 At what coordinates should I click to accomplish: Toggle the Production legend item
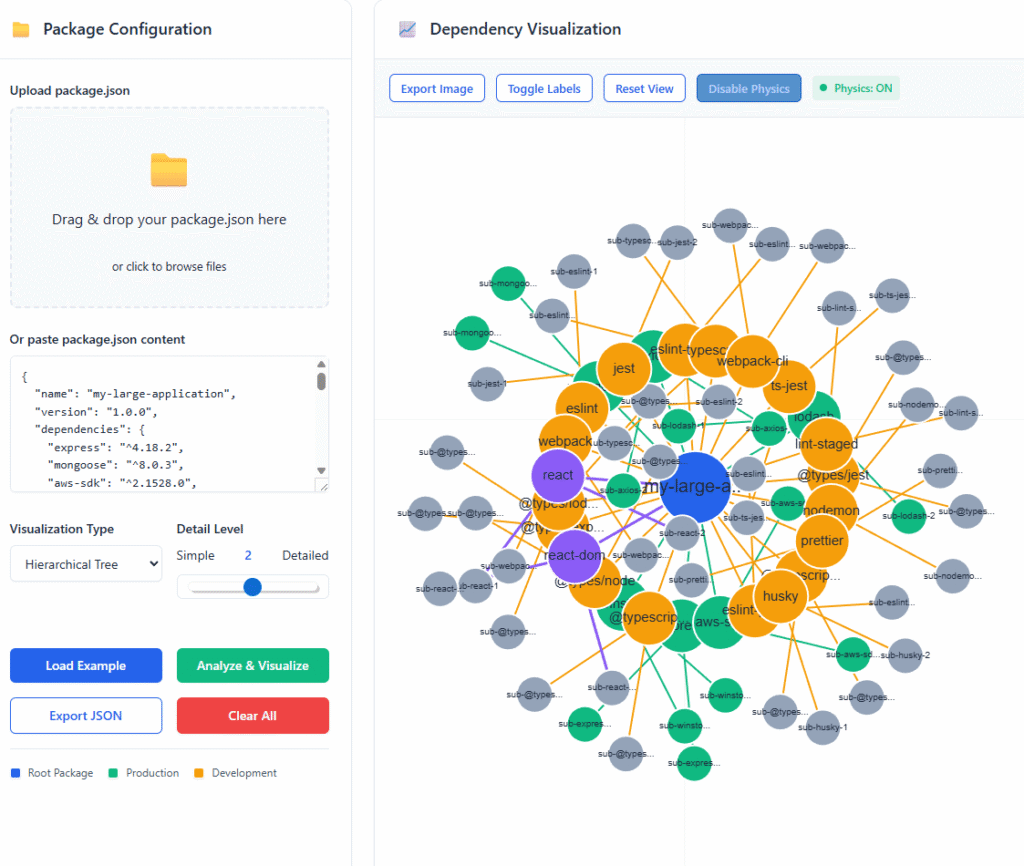pyautogui.click(x=143, y=773)
